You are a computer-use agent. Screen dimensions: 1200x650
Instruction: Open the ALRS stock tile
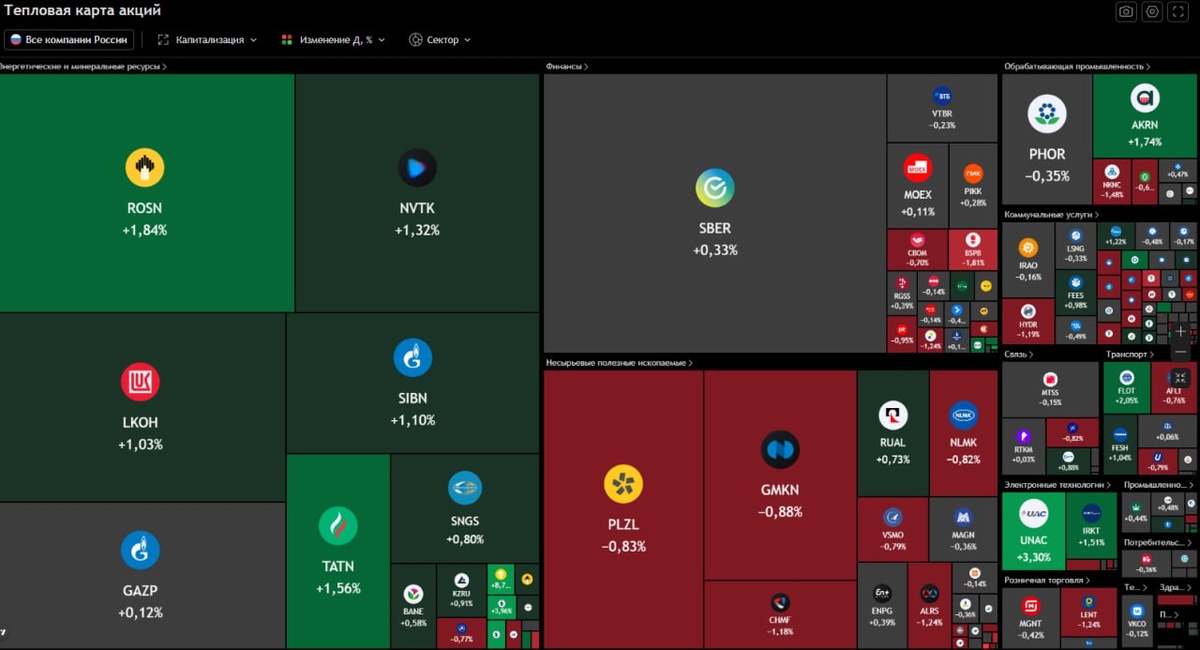(929, 605)
